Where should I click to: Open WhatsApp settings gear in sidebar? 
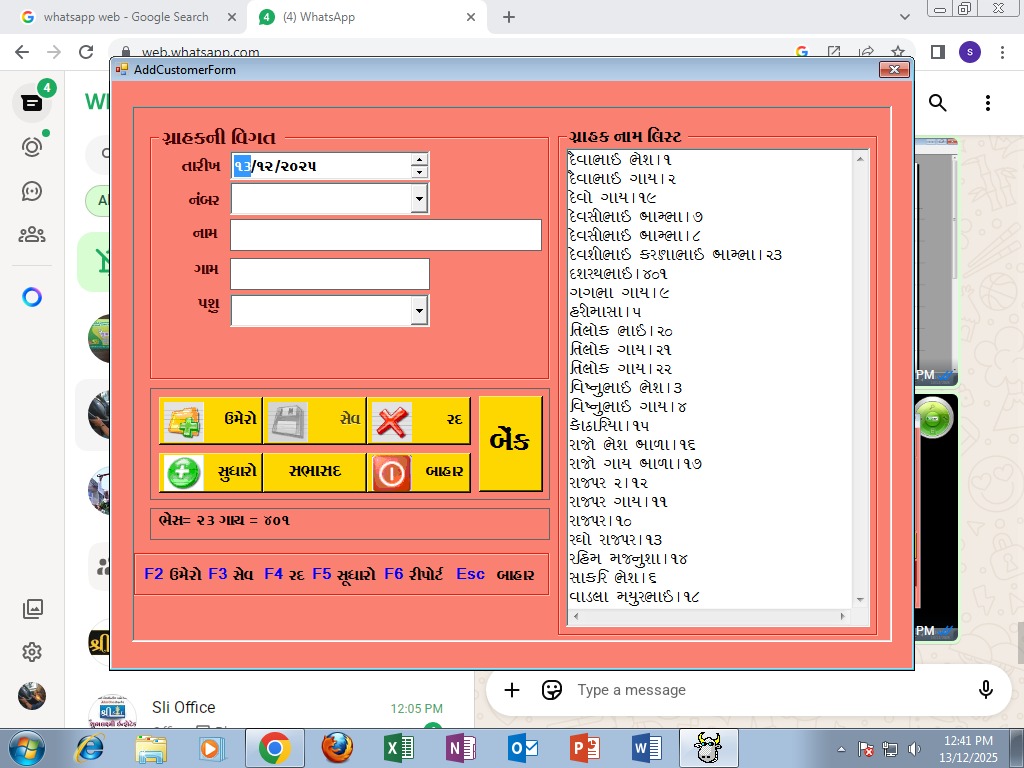(x=31, y=652)
